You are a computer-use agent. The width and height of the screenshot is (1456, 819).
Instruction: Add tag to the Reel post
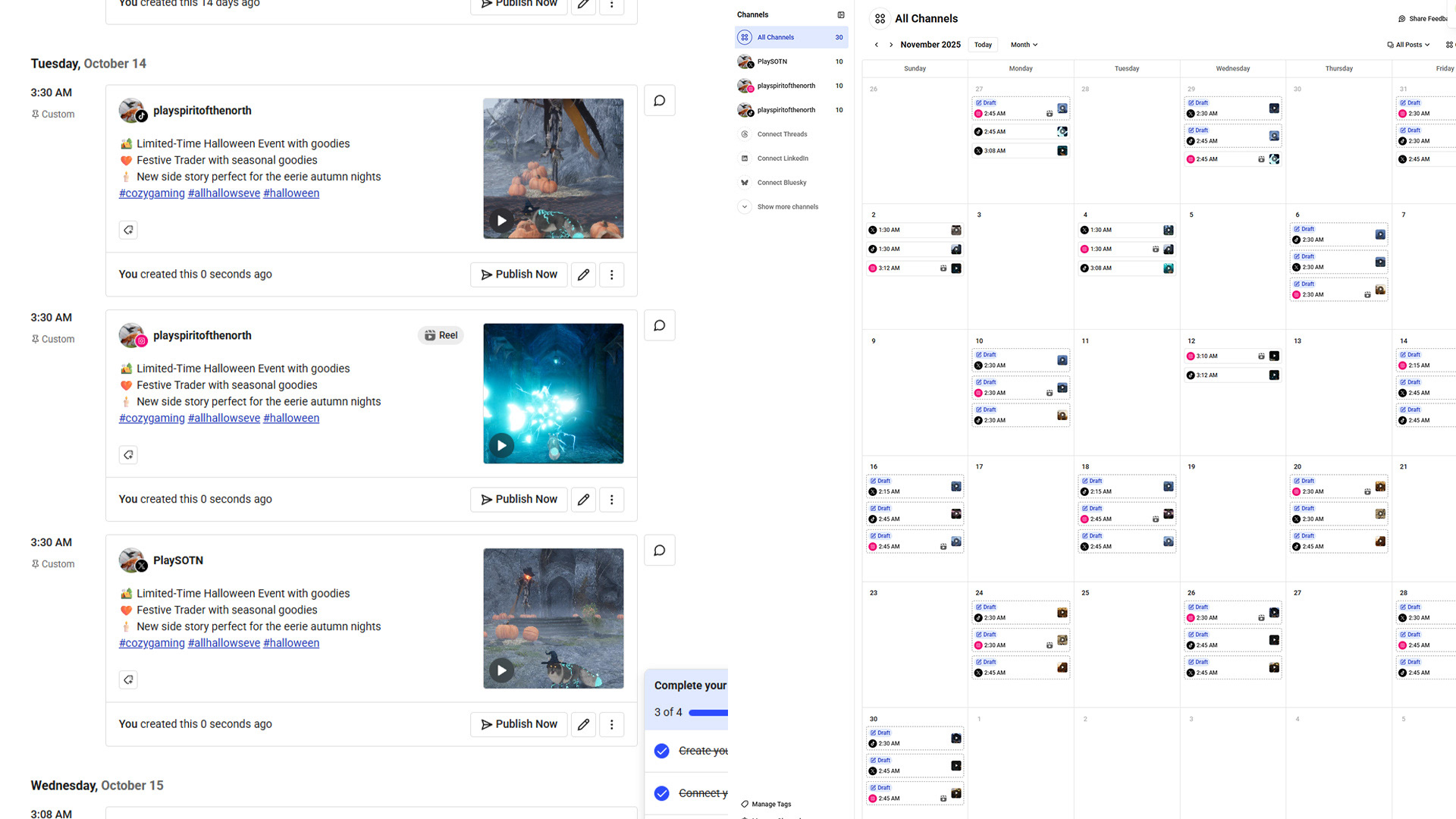(x=128, y=455)
